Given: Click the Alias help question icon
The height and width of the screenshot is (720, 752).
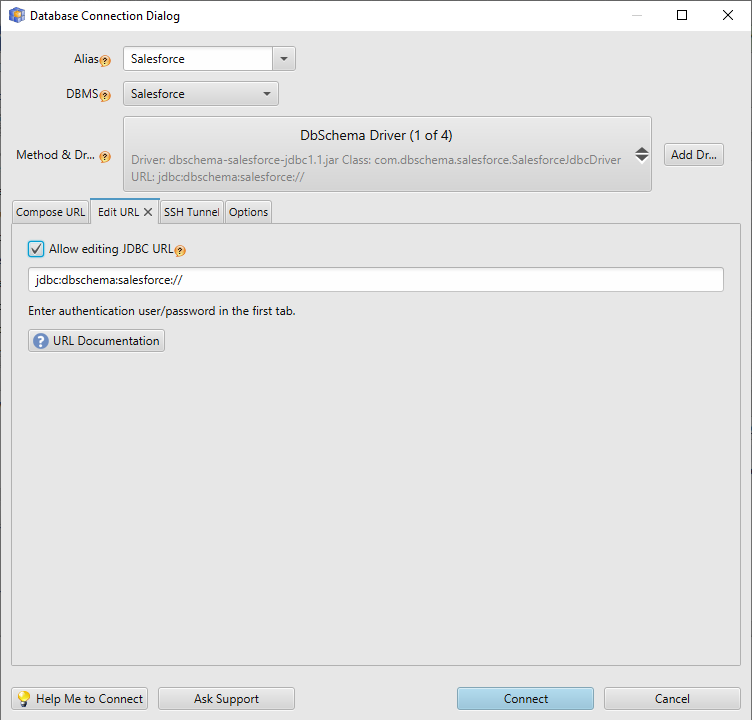Looking at the screenshot, I should [105, 61].
